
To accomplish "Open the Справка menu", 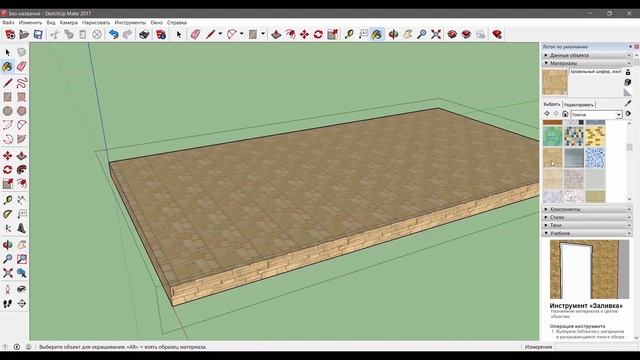I will click(x=177, y=22).
